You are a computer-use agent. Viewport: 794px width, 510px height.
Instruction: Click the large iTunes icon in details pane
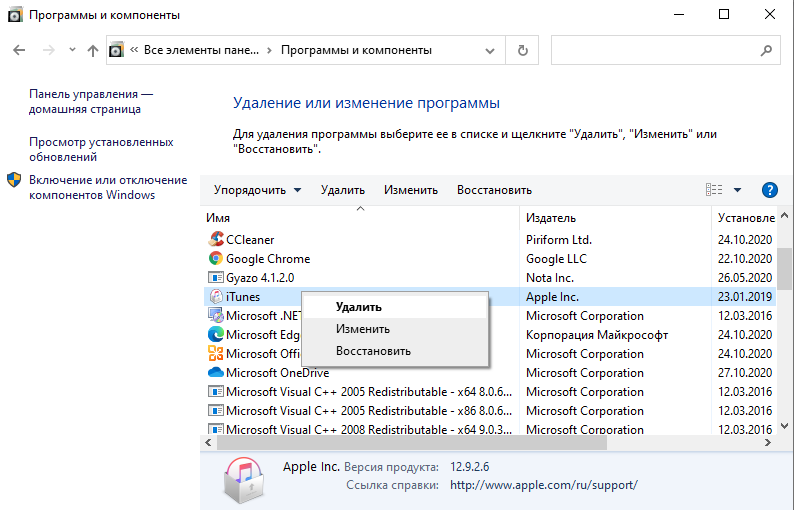[x=244, y=481]
